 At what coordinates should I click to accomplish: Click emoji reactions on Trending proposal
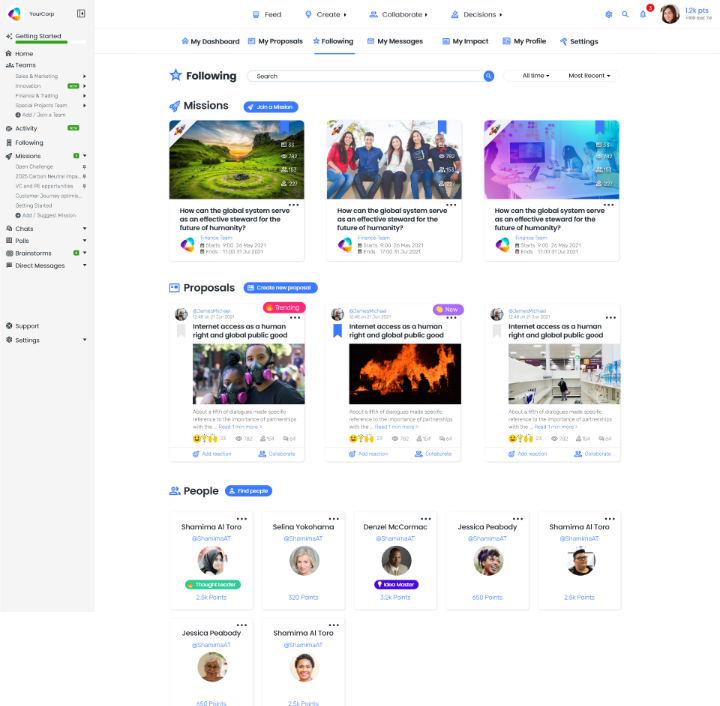(204, 438)
